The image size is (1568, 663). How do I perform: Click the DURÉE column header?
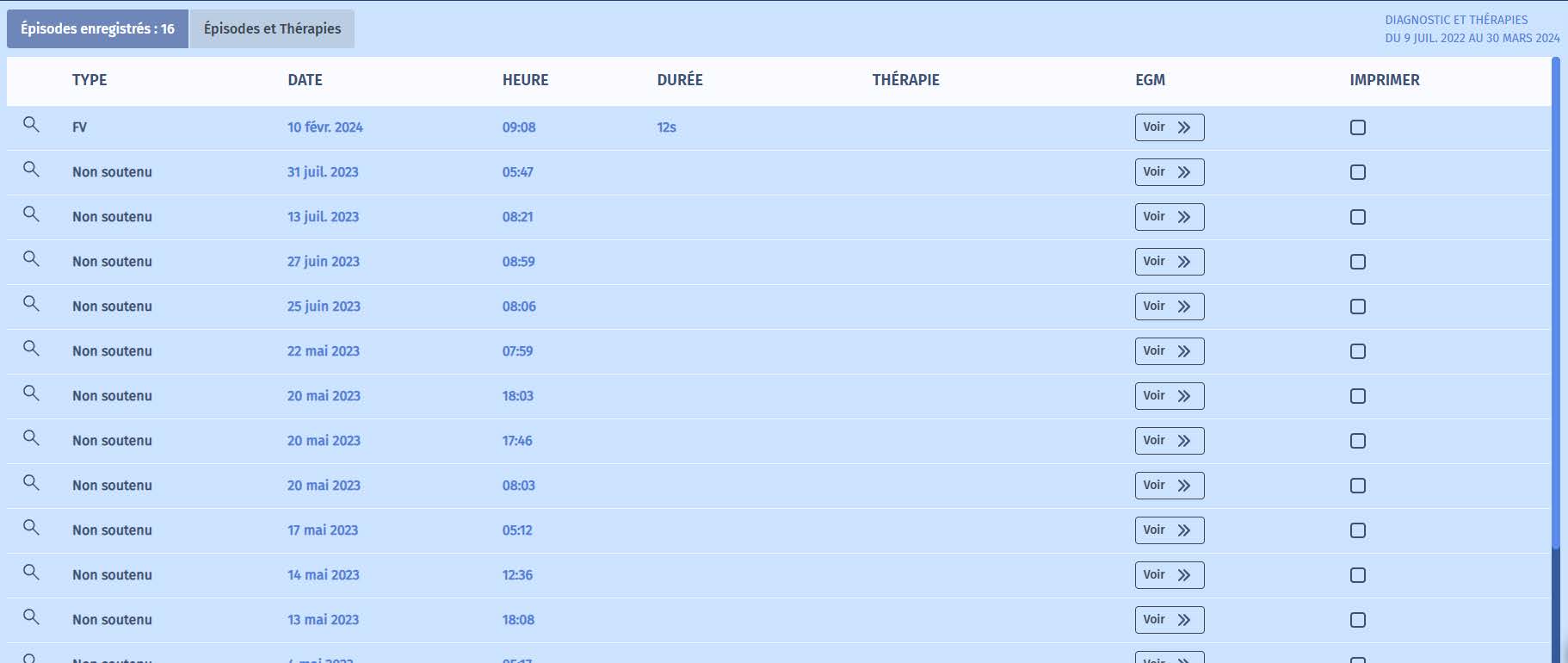click(x=680, y=80)
